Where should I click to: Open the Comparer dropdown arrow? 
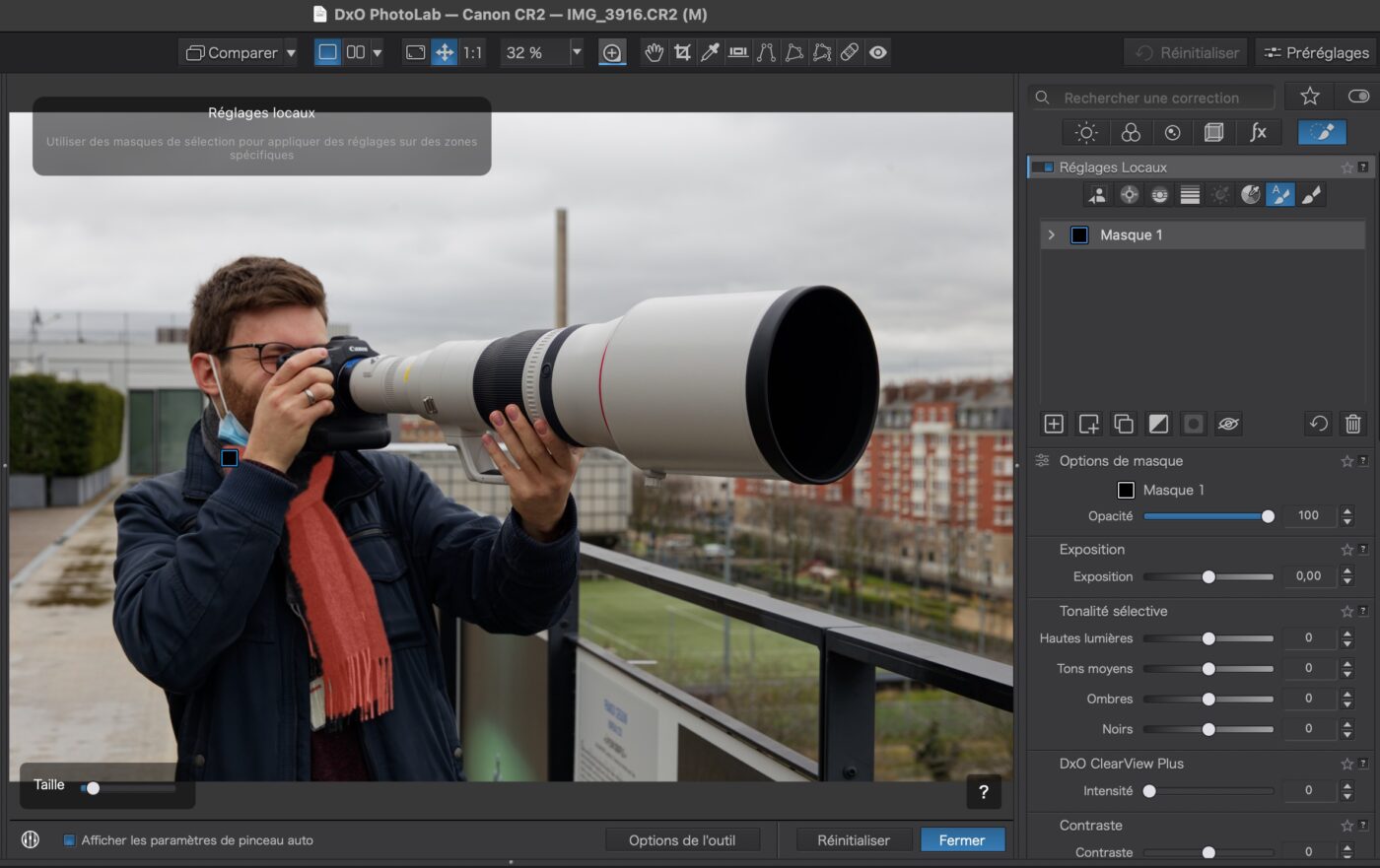[x=291, y=52]
